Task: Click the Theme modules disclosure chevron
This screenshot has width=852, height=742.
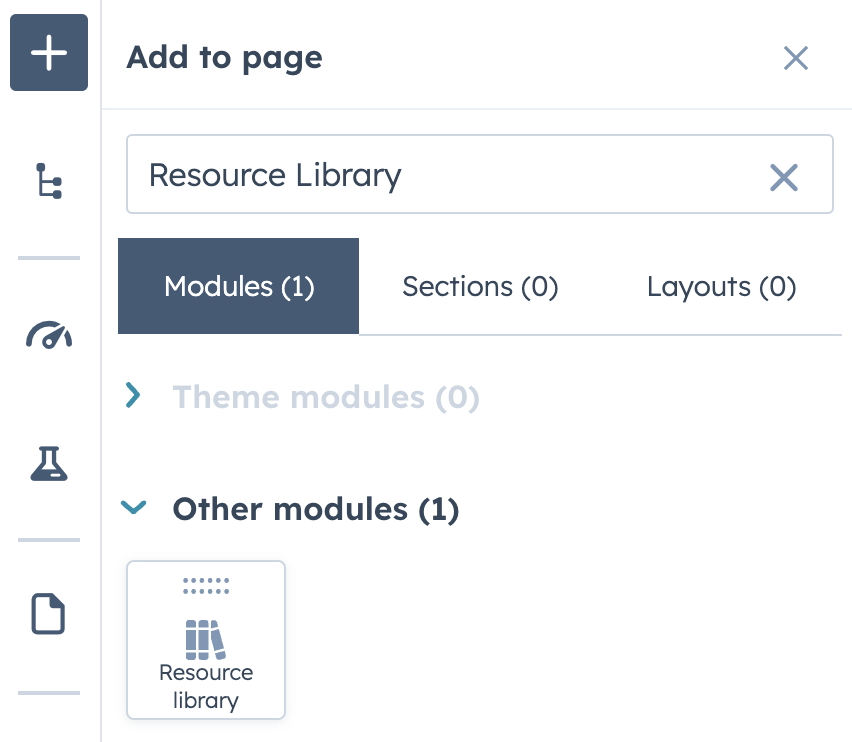Action: coord(133,396)
